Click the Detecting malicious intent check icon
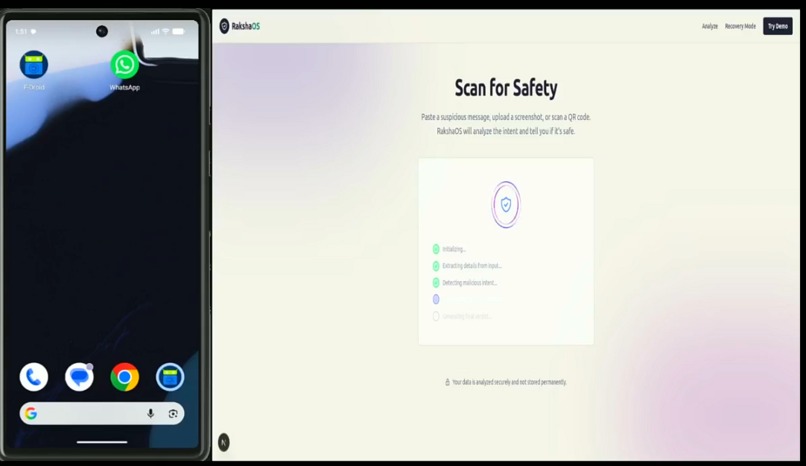The image size is (806, 466). tap(436, 283)
